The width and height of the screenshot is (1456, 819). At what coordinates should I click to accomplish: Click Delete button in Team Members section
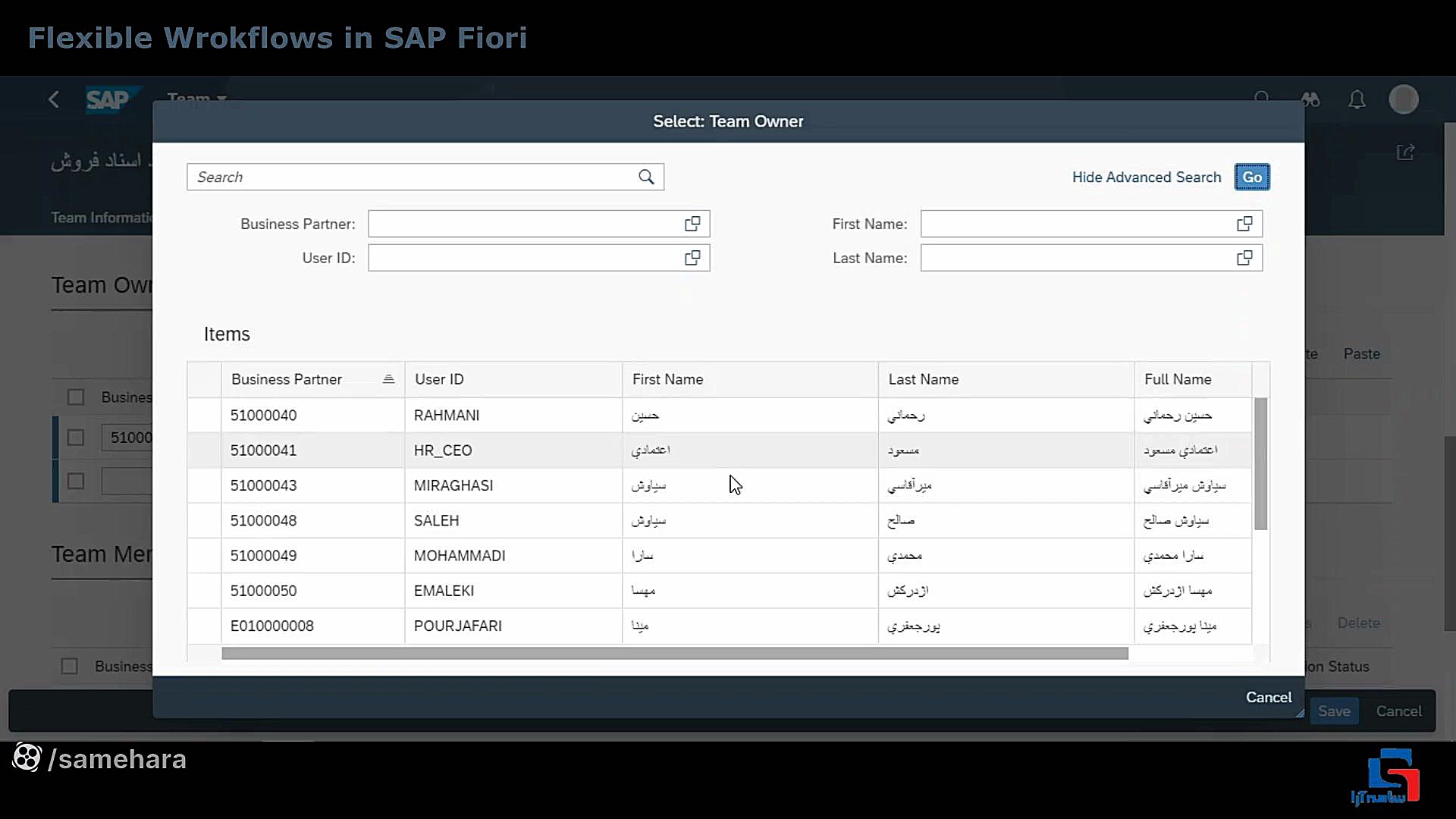[1358, 623]
